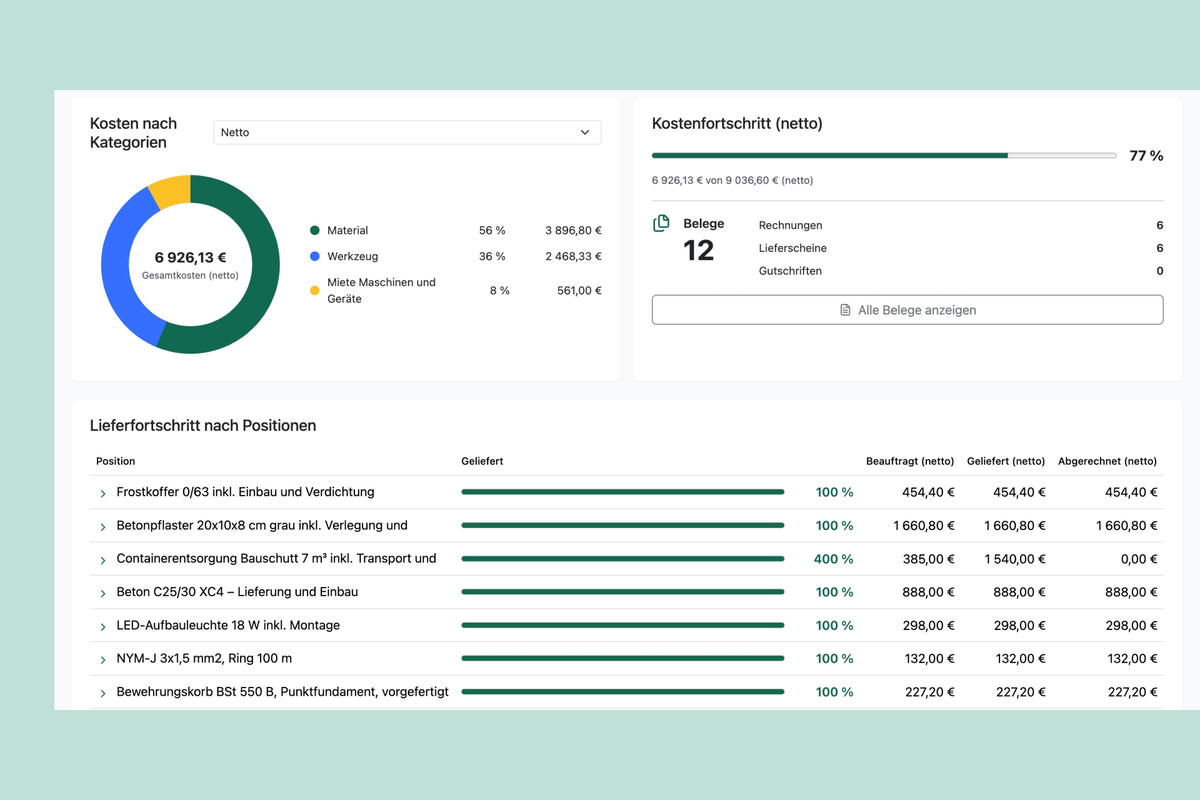Click the Lieferfortschritt nach Positionen heading
Image resolution: width=1200 pixels, height=800 pixels.
coord(203,426)
